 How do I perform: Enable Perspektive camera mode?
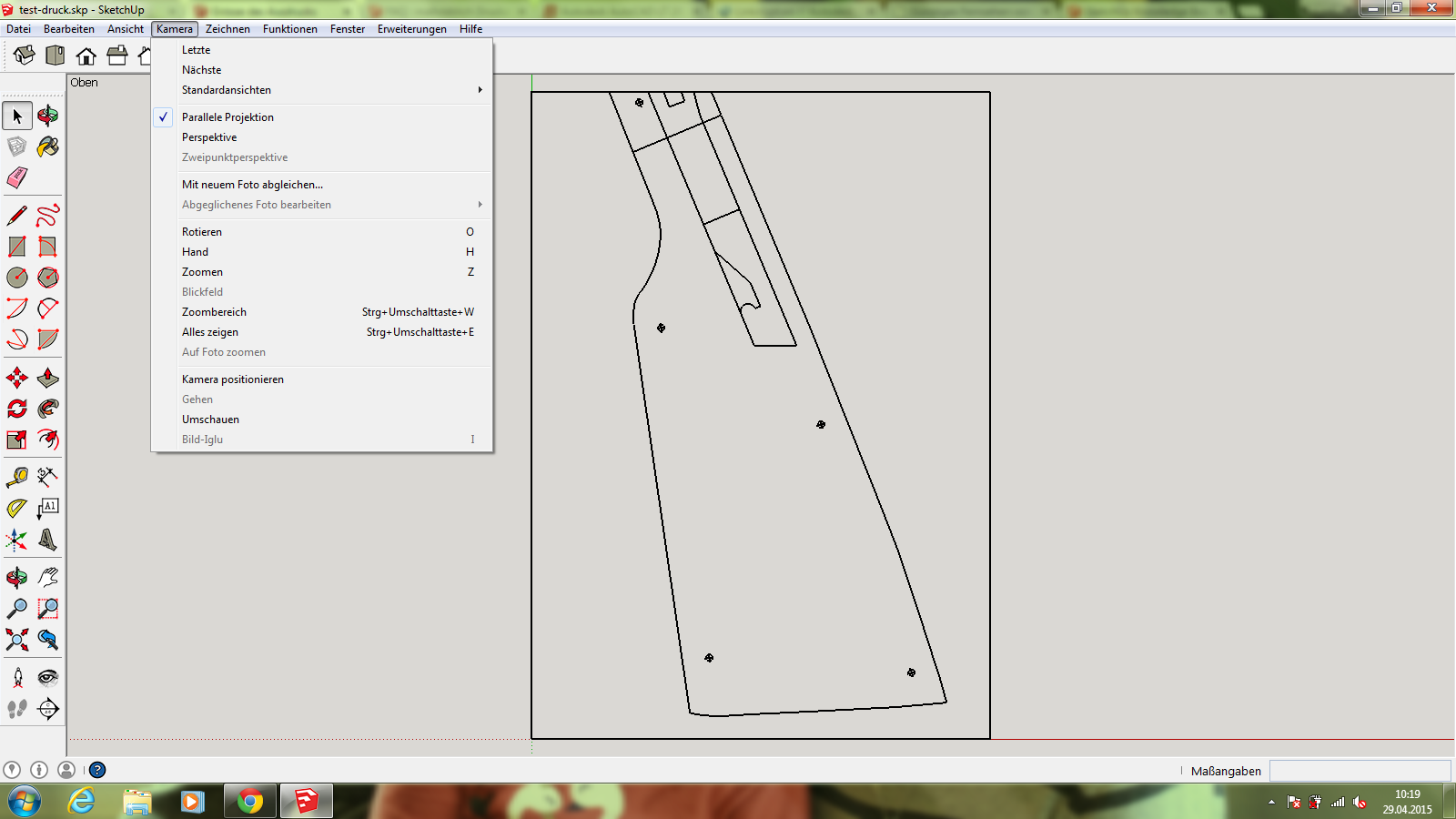click(x=209, y=137)
